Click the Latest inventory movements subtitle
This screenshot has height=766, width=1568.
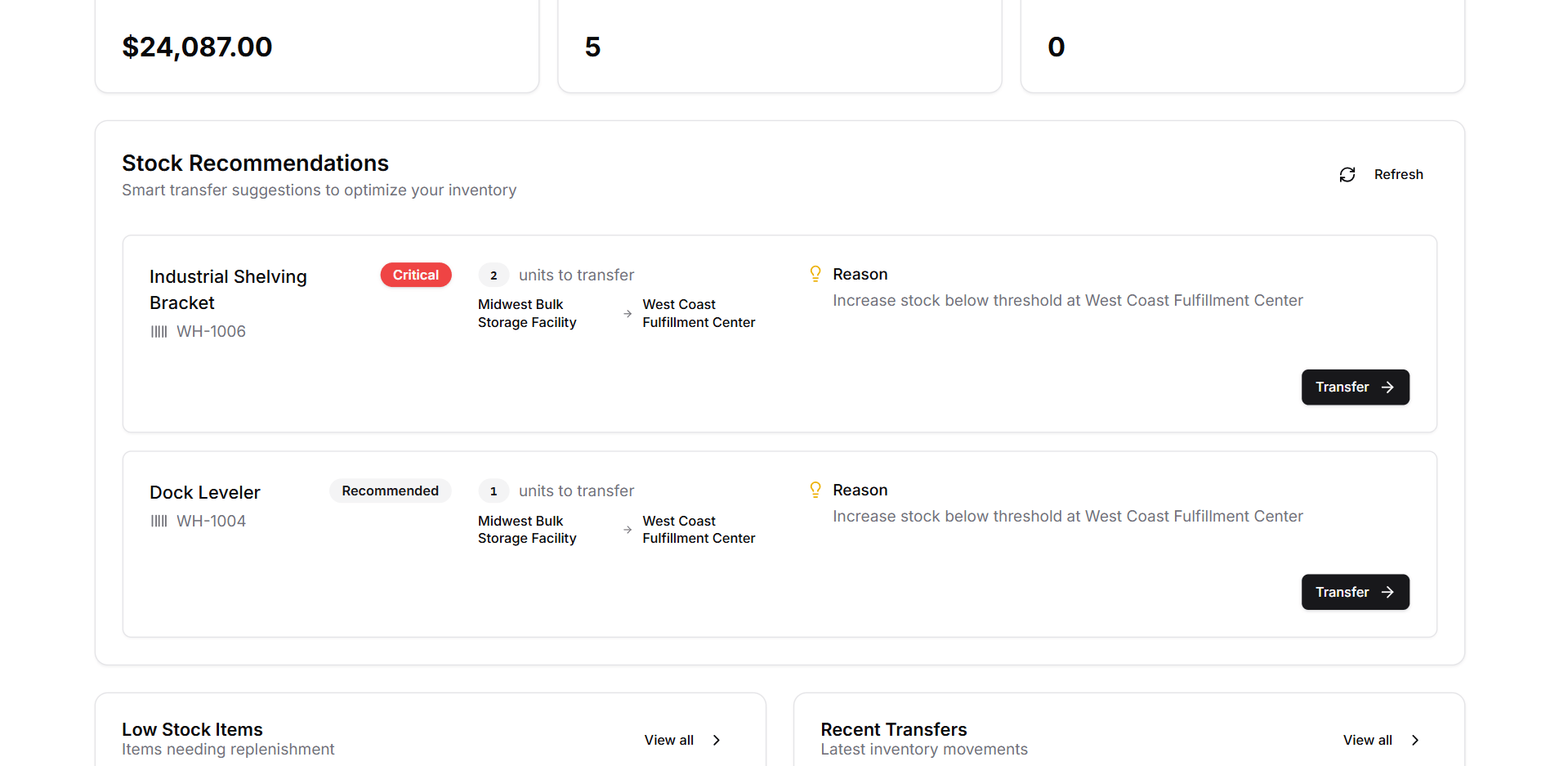[x=924, y=749]
